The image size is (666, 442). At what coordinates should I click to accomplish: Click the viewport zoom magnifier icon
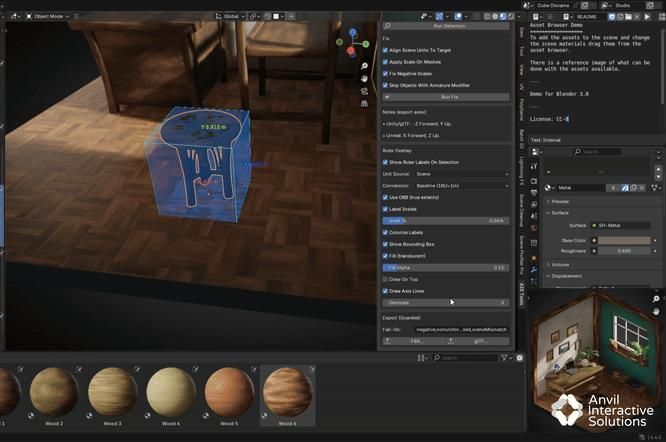364,66
